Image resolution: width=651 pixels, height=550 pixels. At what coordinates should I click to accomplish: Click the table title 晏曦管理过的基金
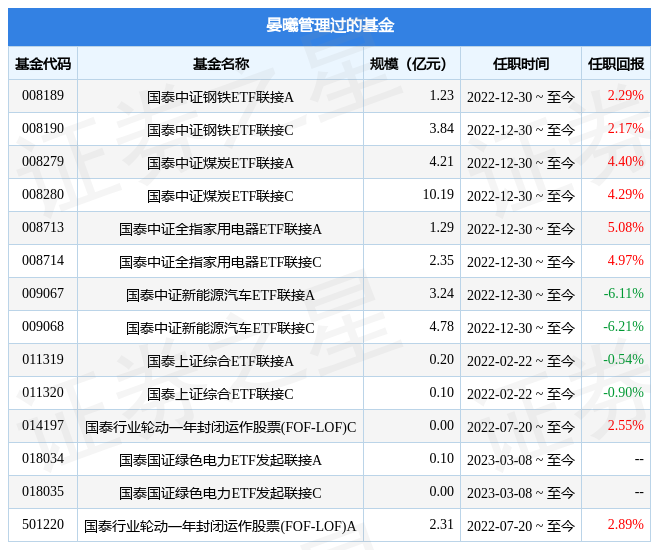330,26
